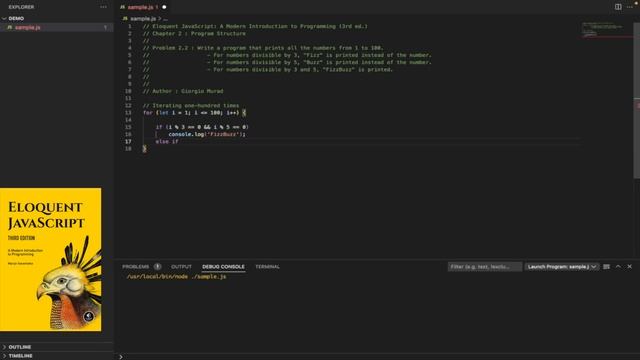Click the JS icon in breadcrumb

coord(125,18)
